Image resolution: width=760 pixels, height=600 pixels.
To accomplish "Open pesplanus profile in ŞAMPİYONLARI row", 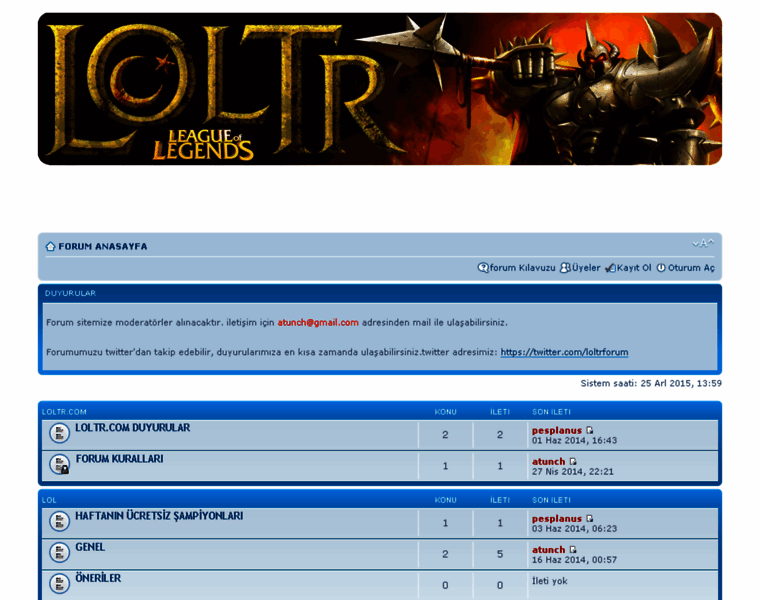I will (556, 519).
